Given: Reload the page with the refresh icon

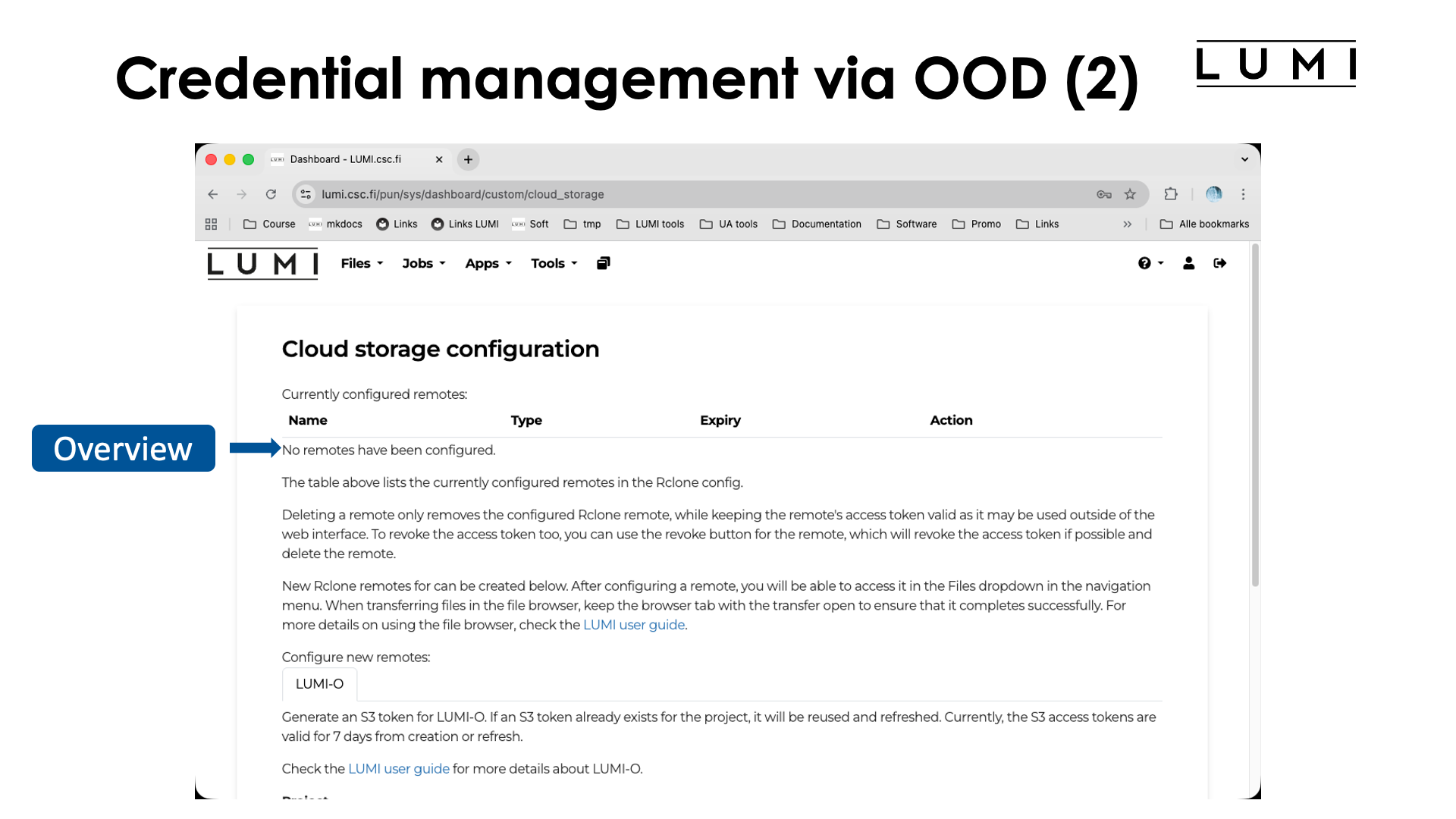Looking at the screenshot, I should click(271, 194).
